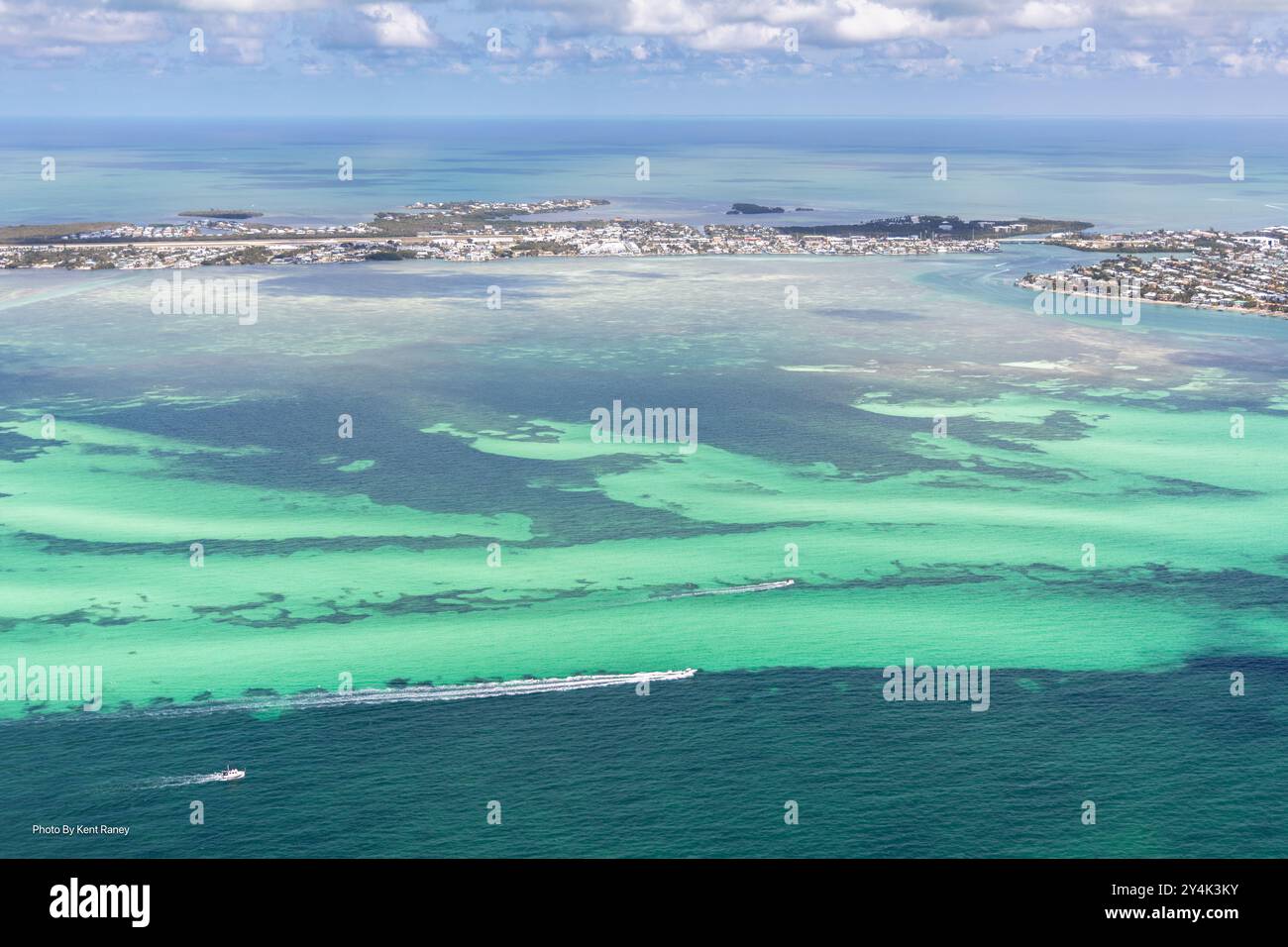The image size is (1288, 947).
Task: Click the 'Photo By Kent Raney' credit text
Action: point(80,829)
